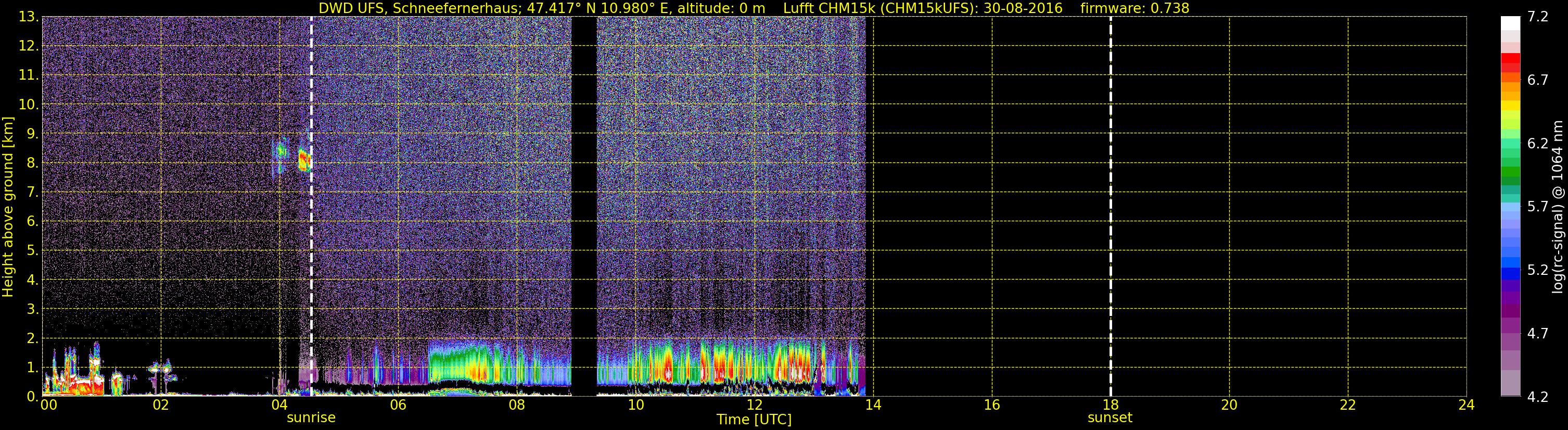Pick the dark green colorbar swatch
The height and width of the screenshot is (430, 1568).
pyautogui.click(x=1510, y=181)
